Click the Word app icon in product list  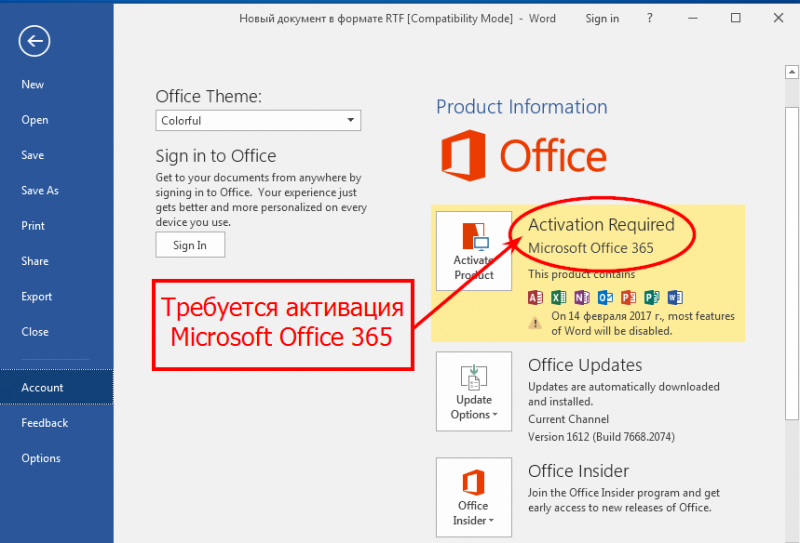(x=675, y=297)
